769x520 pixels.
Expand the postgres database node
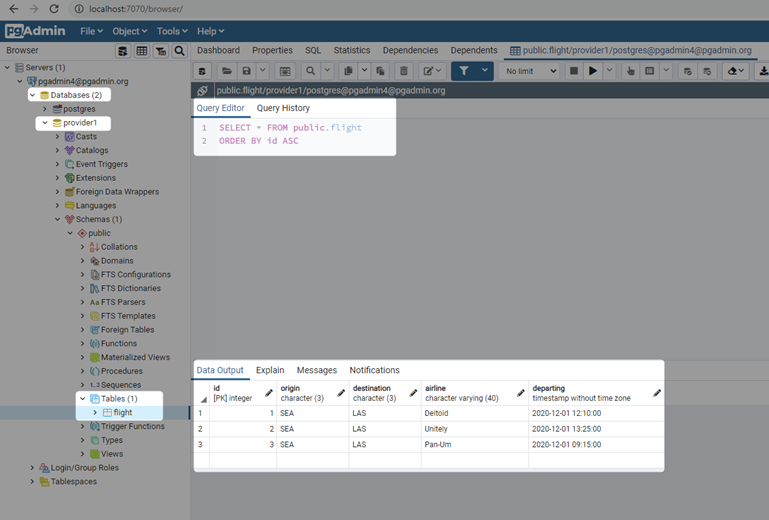45,109
